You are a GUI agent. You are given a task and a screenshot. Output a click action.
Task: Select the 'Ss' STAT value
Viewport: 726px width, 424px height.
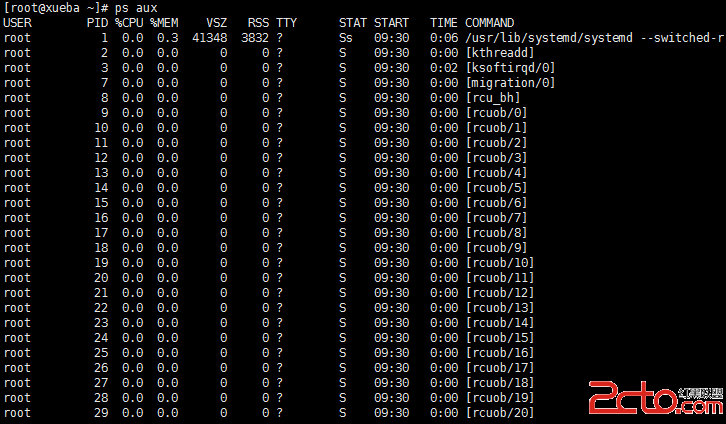click(x=345, y=38)
